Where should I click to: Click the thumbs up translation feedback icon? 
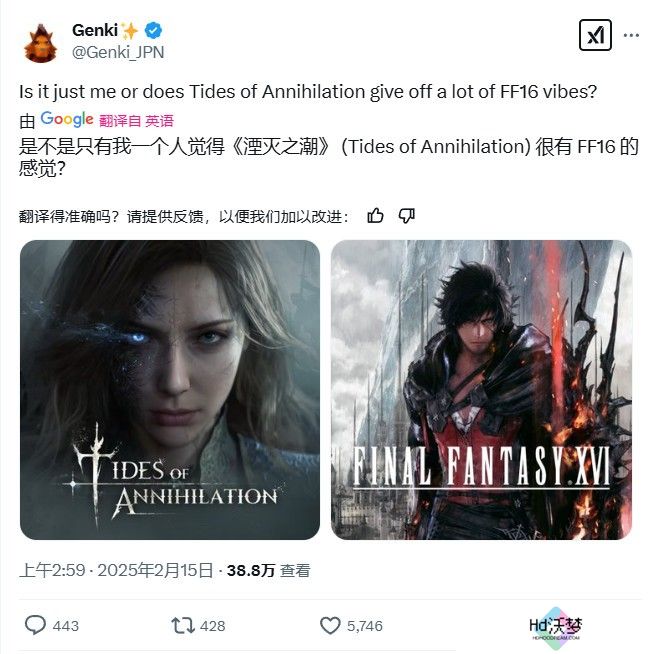coord(375,216)
